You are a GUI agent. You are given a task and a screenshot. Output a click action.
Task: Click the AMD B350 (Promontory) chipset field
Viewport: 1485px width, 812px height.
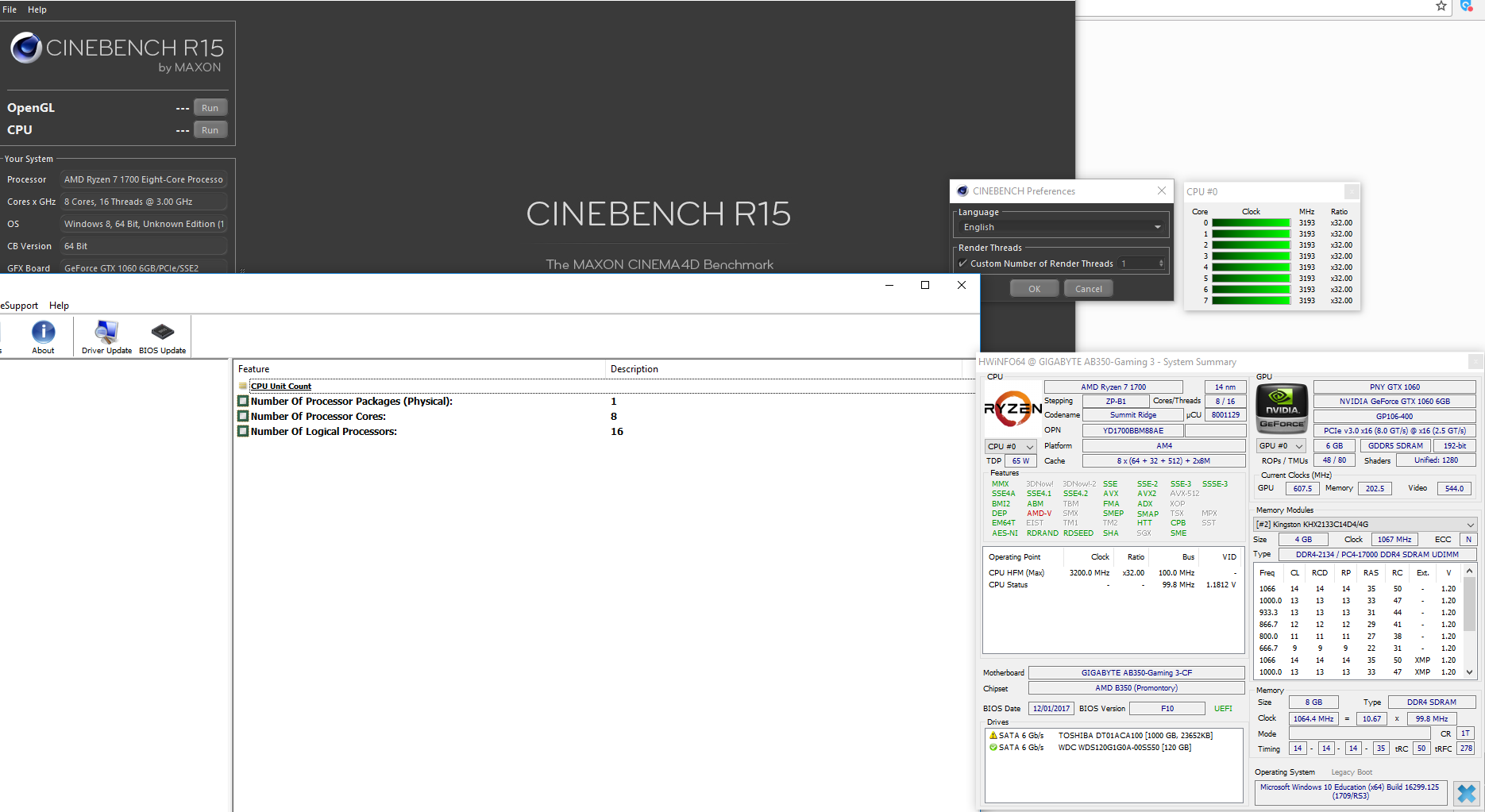coord(1136,688)
